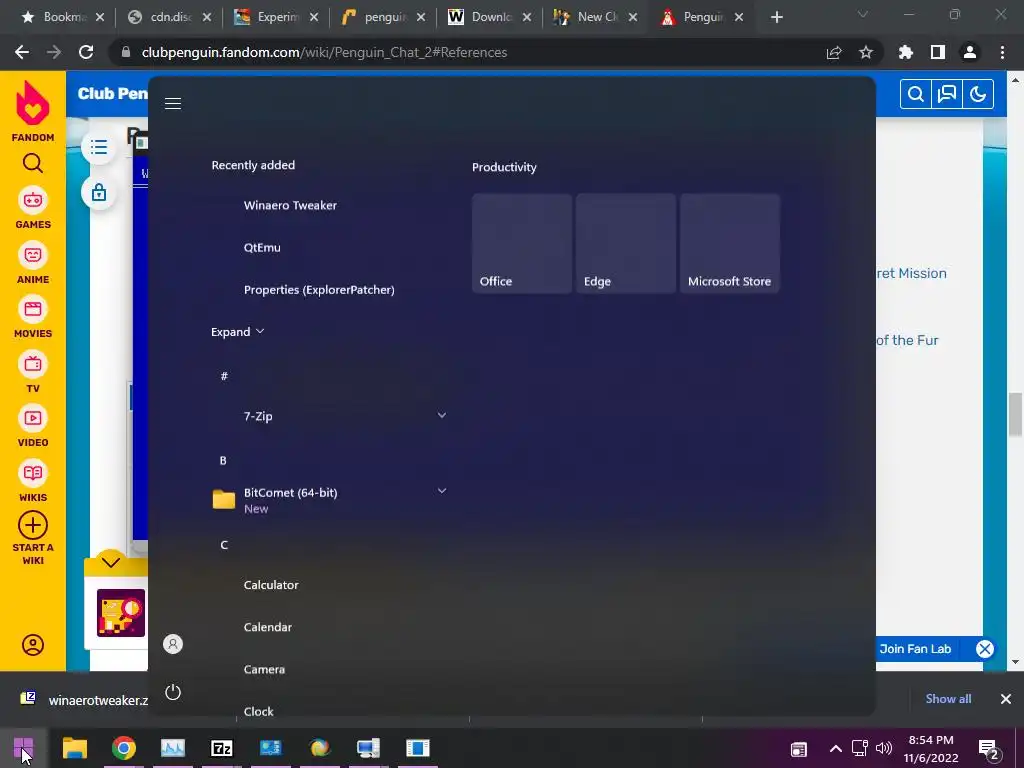1024x768 pixels.
Task: Open Clock from the app list
Action: [x=259, y=711]
